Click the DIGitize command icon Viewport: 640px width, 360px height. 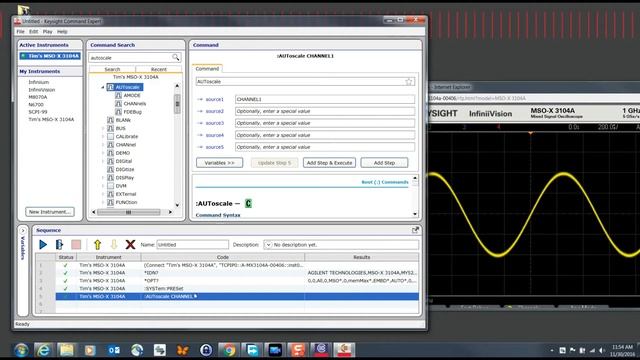pyautogui.click(x=110, y=169)
